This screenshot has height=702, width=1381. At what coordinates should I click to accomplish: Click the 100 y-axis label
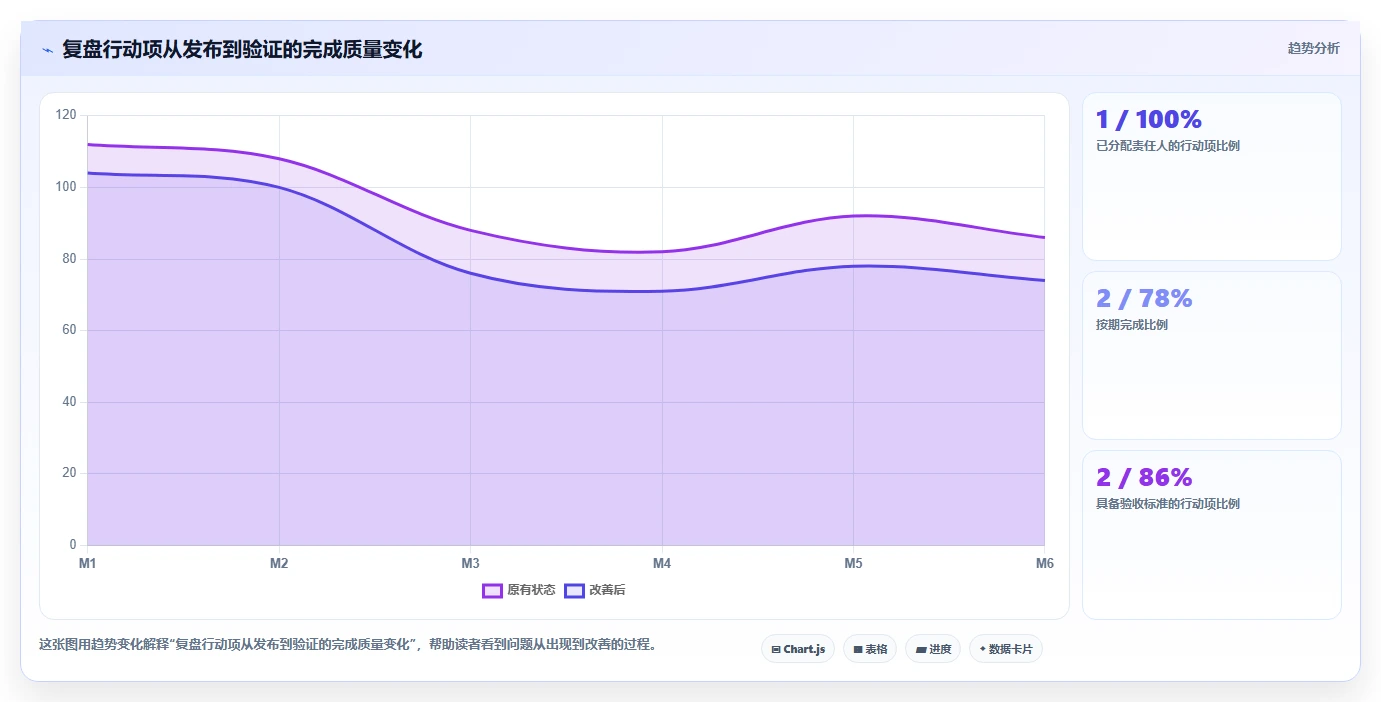[x=66, y=187]
